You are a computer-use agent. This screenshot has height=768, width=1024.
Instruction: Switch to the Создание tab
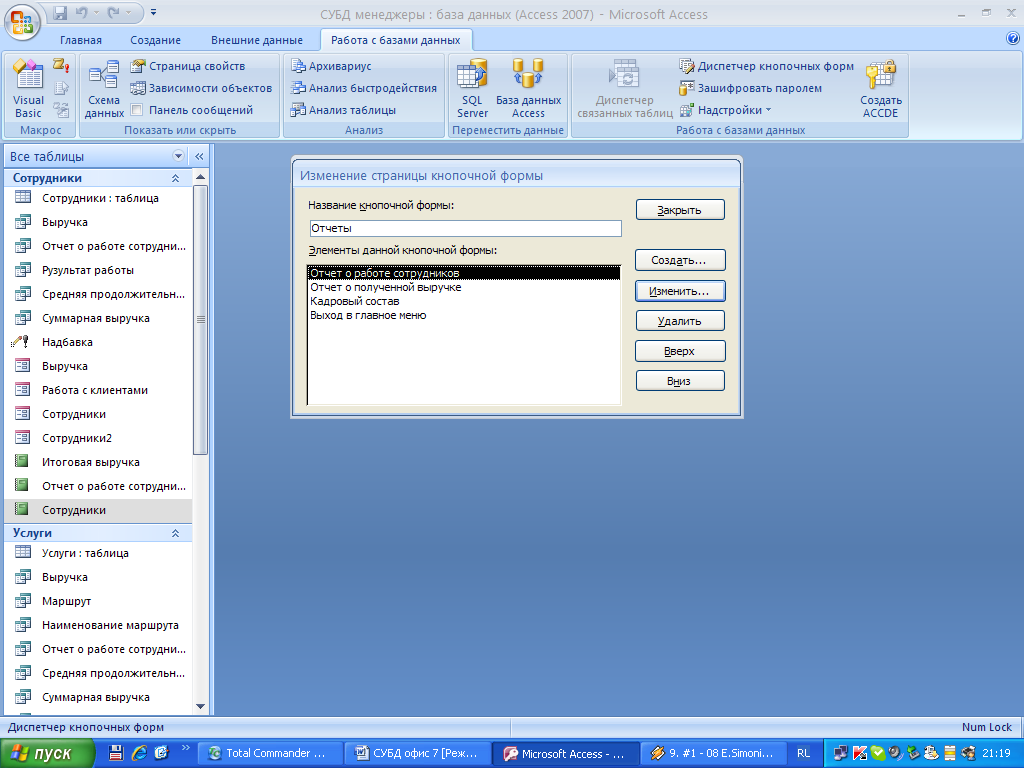coord(155,40)
